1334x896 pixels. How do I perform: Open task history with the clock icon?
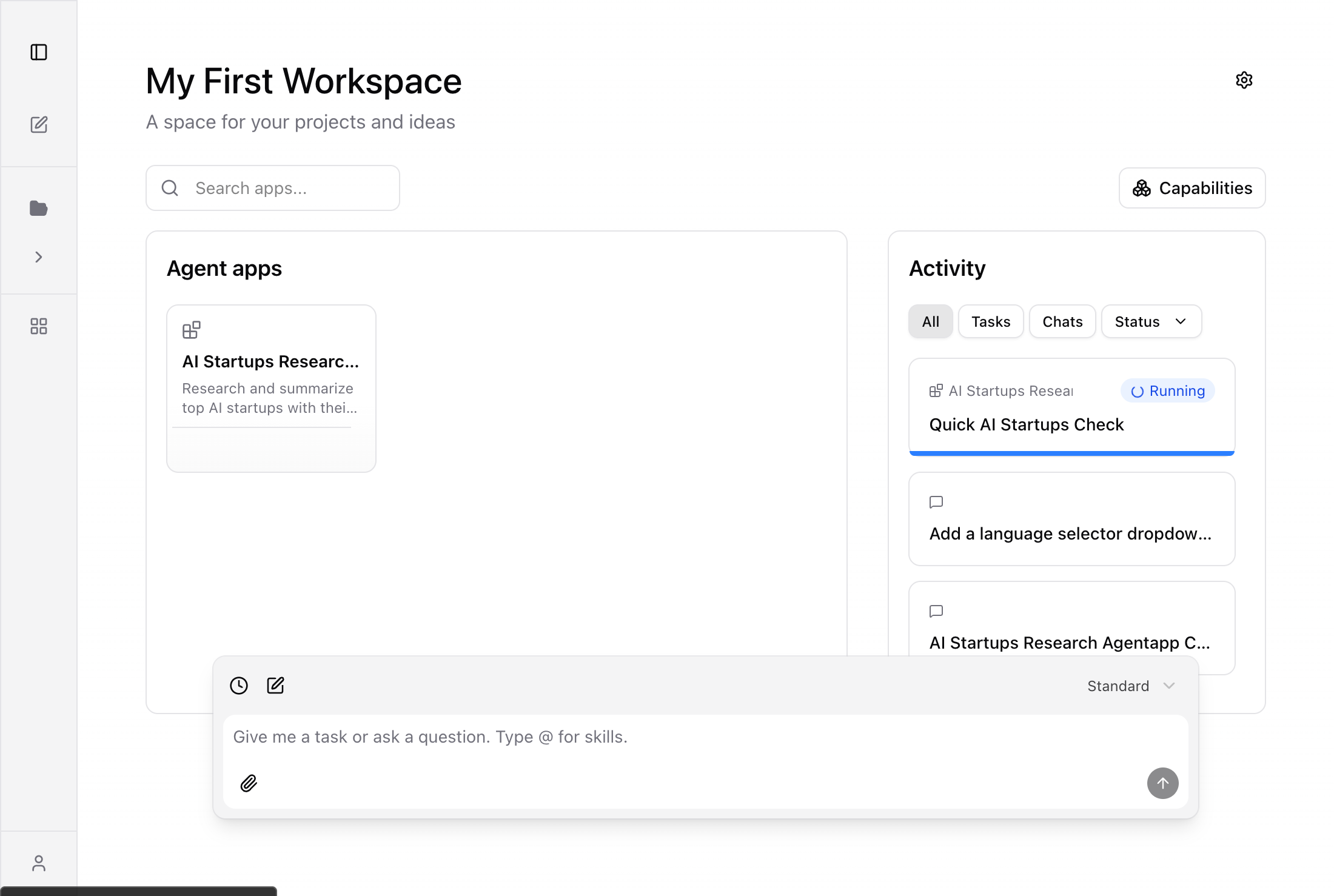(x=239, y=685)
